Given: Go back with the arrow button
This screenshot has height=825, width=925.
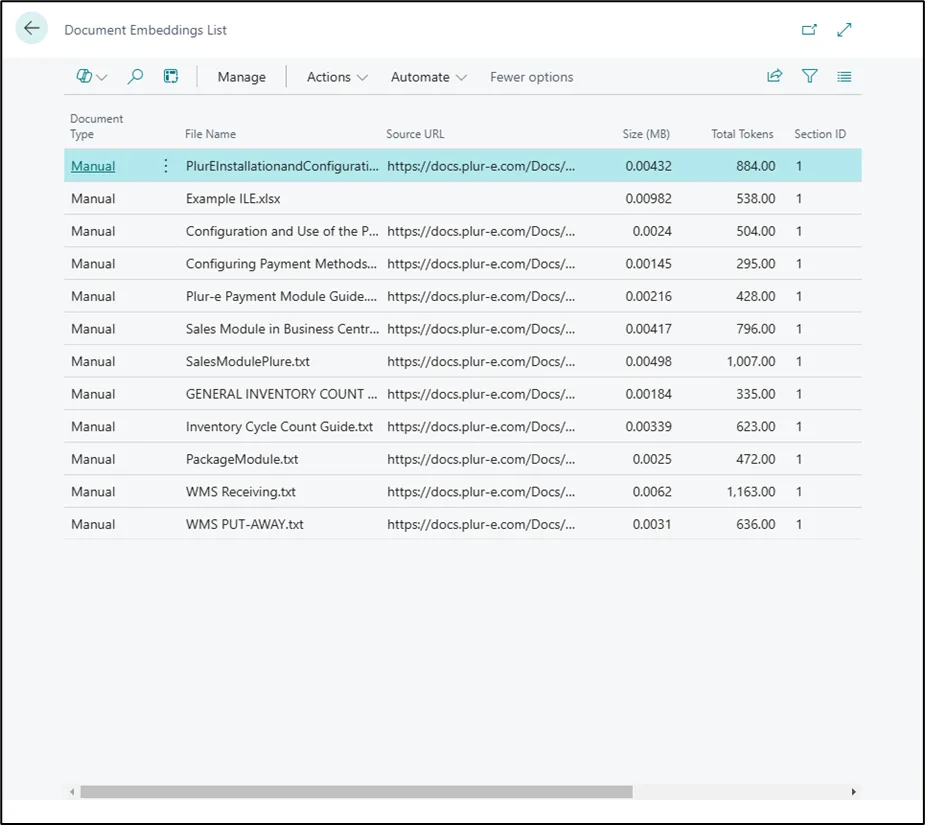Looking at the screenshot, I should pos(31,28).
